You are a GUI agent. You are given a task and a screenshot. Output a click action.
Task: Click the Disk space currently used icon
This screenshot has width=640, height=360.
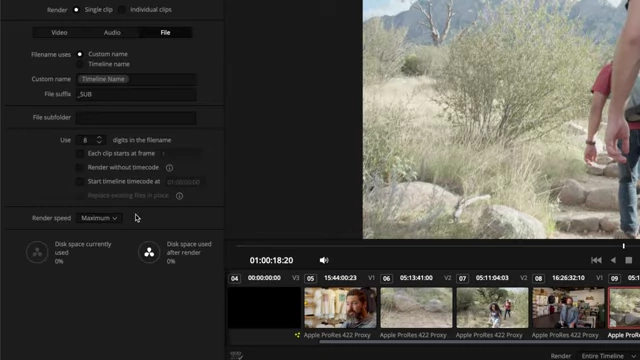tap(37, 252)
